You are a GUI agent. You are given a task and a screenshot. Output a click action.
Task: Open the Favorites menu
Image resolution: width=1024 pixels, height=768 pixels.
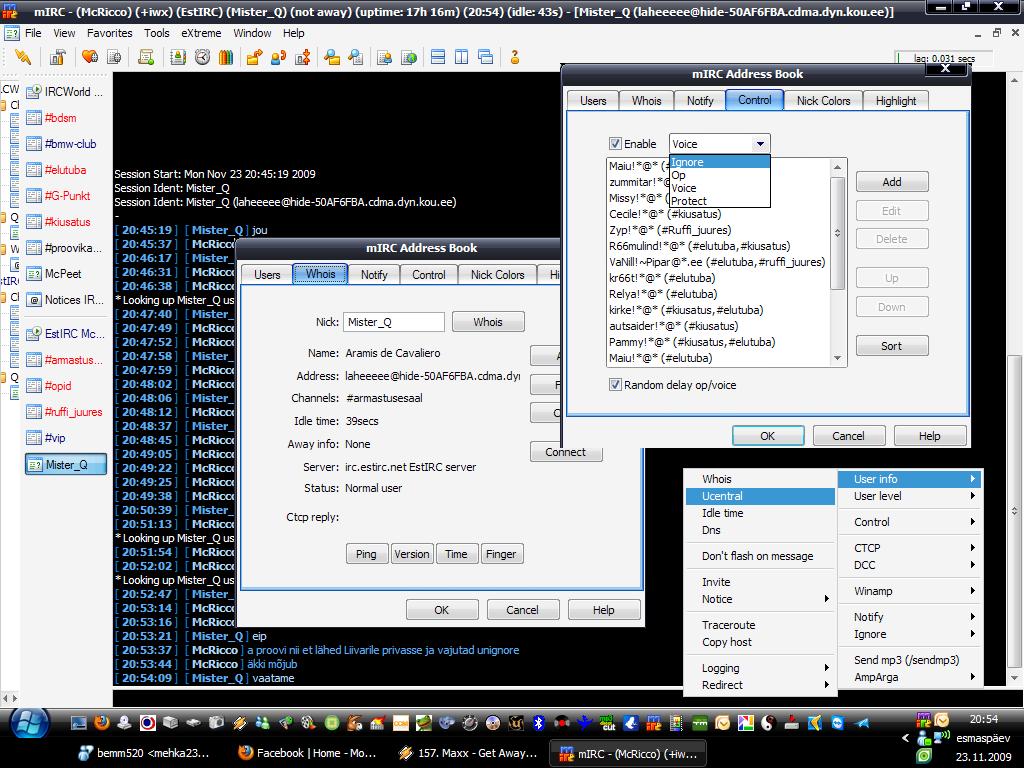pyautogui.click(x=110, y=33)
